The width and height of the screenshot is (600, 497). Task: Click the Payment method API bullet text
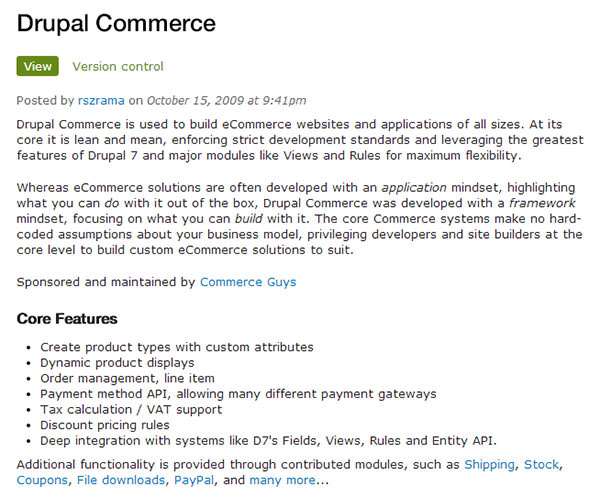pos(238,394)
